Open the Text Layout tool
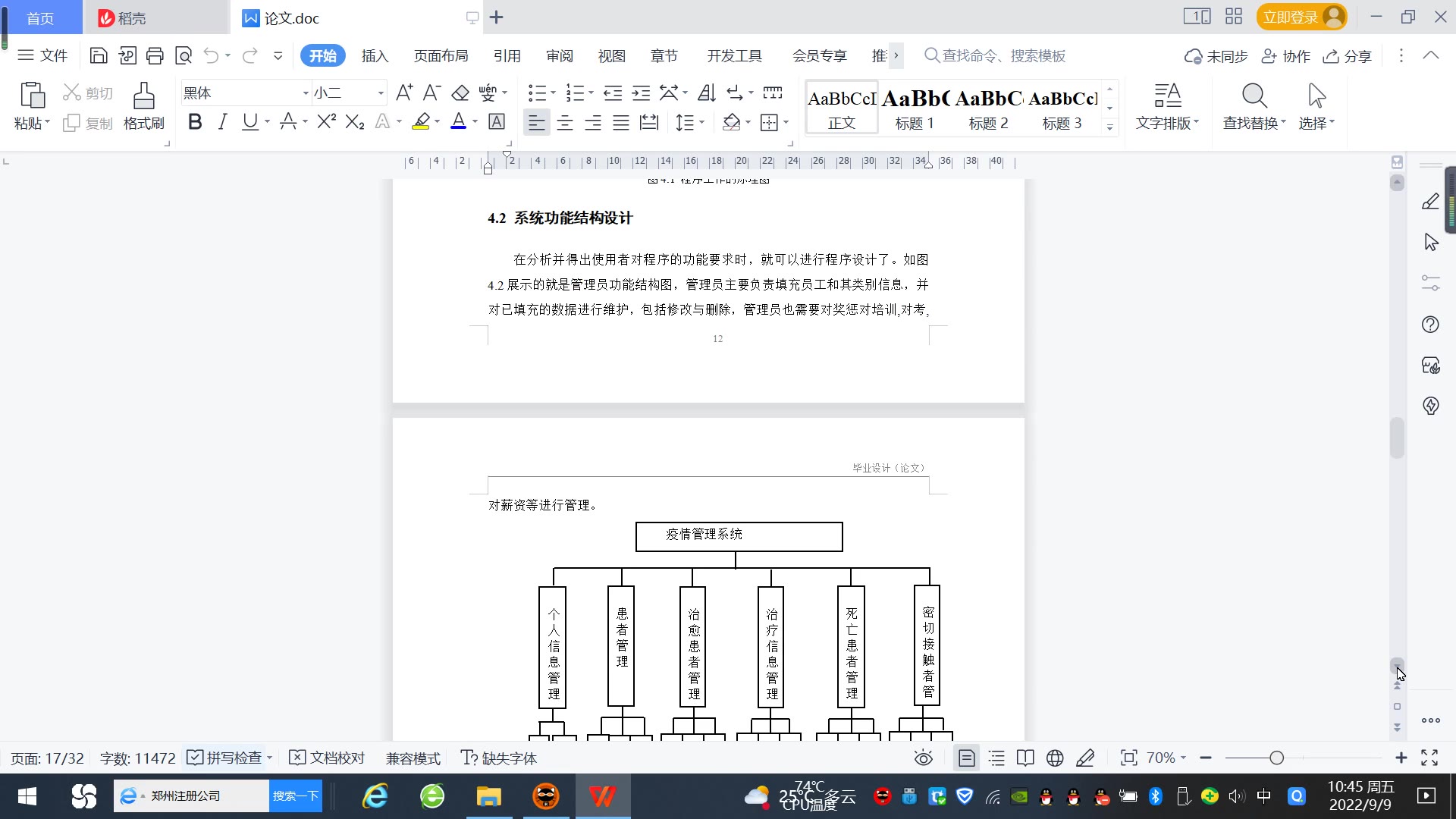1456x819 pixels. click(x=1168, y=107)
